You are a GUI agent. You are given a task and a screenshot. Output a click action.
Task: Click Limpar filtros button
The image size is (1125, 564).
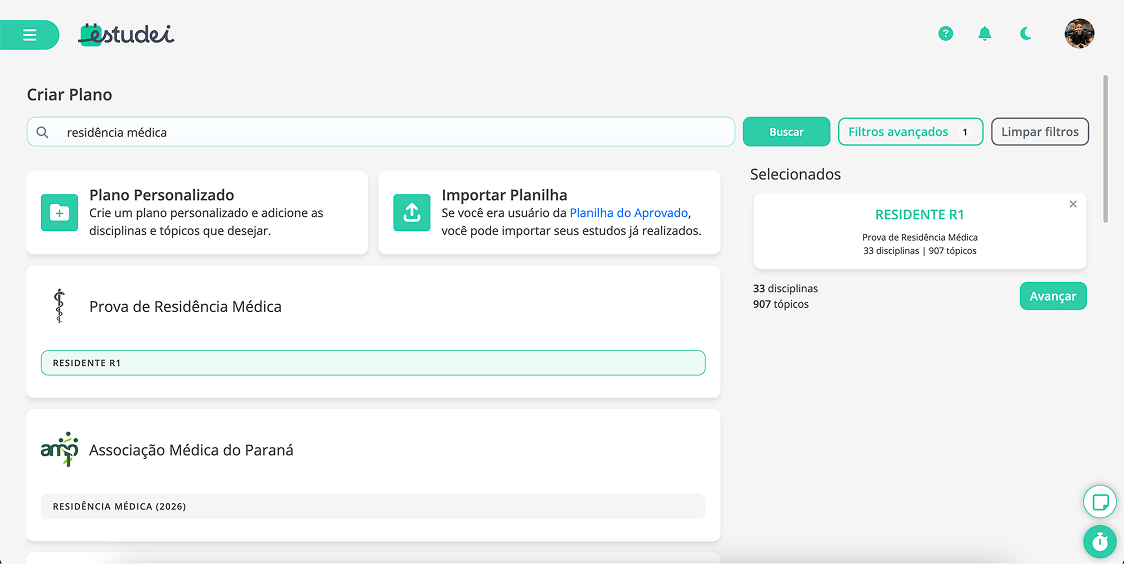coord(1039,132)
